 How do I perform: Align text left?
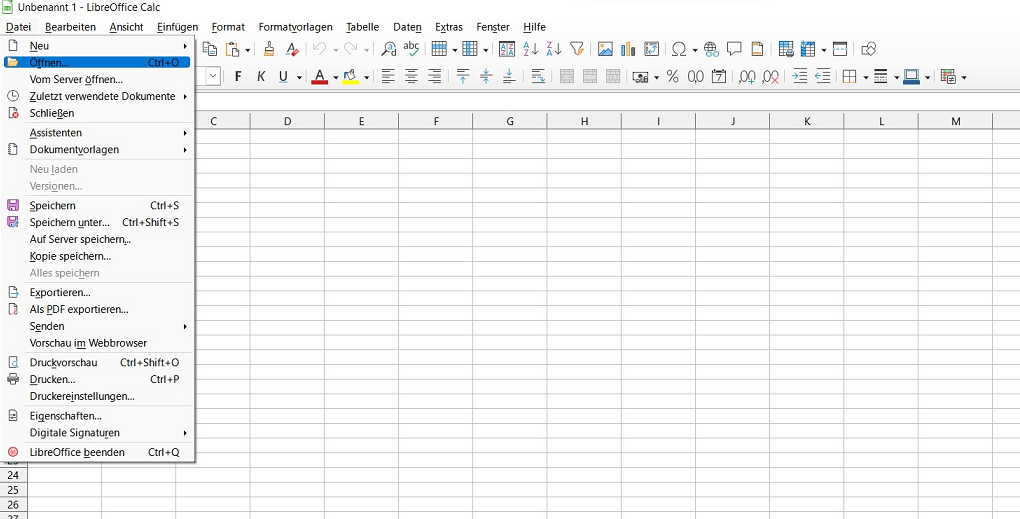click(x=388, y=77)
